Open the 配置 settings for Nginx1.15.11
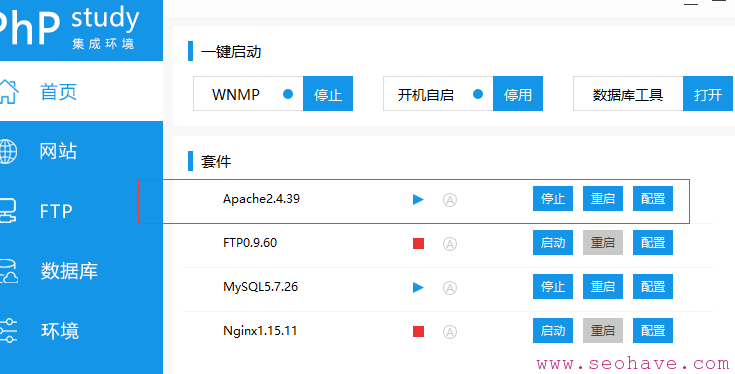Viewport: 735px width, 374px height. (653, 330)
